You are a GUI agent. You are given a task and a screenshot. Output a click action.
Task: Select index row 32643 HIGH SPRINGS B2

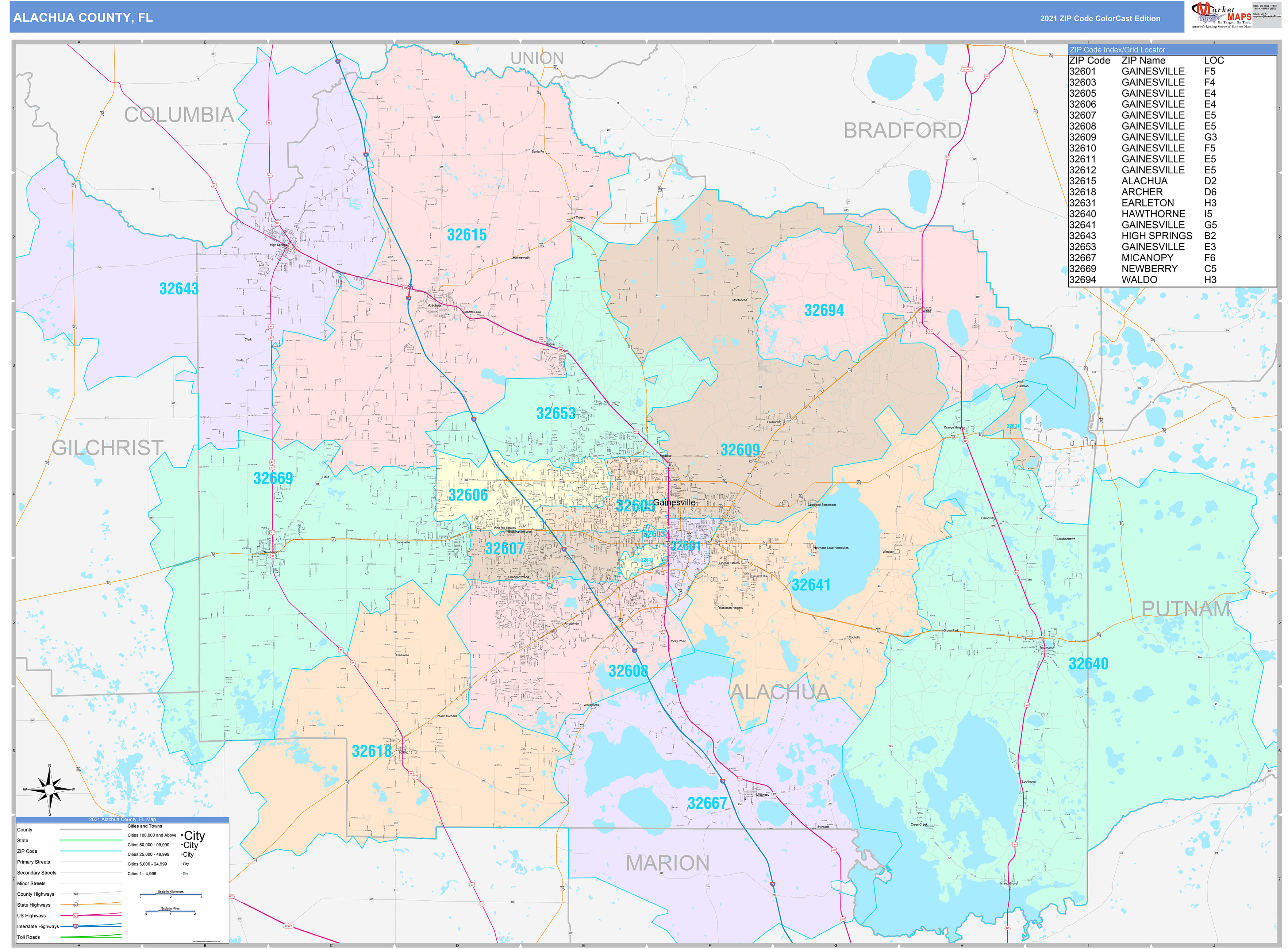pyautogui.click(x=1143, y=235)
